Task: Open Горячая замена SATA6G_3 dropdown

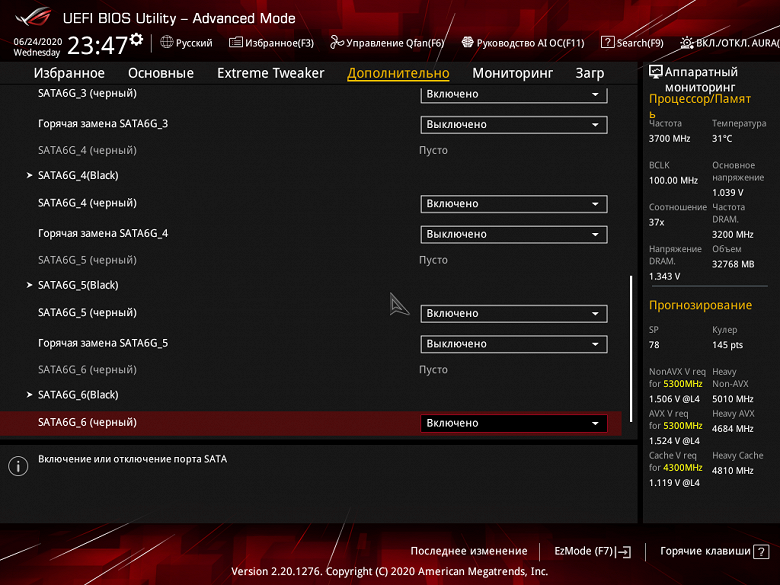Action: [x=514, y=124]
